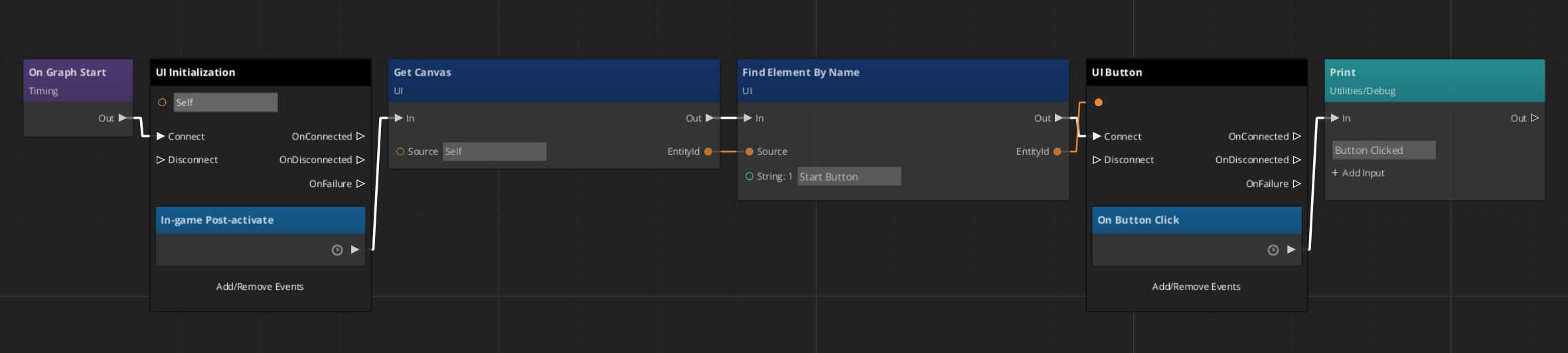
Task: Click the orange entity pin on UI Button
Action: [x=1099, y=102]
